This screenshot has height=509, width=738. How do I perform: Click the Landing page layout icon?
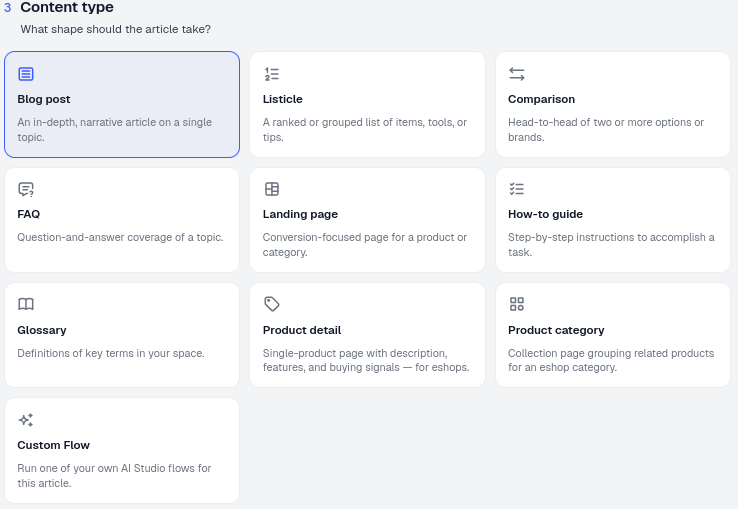pos(272,189)
